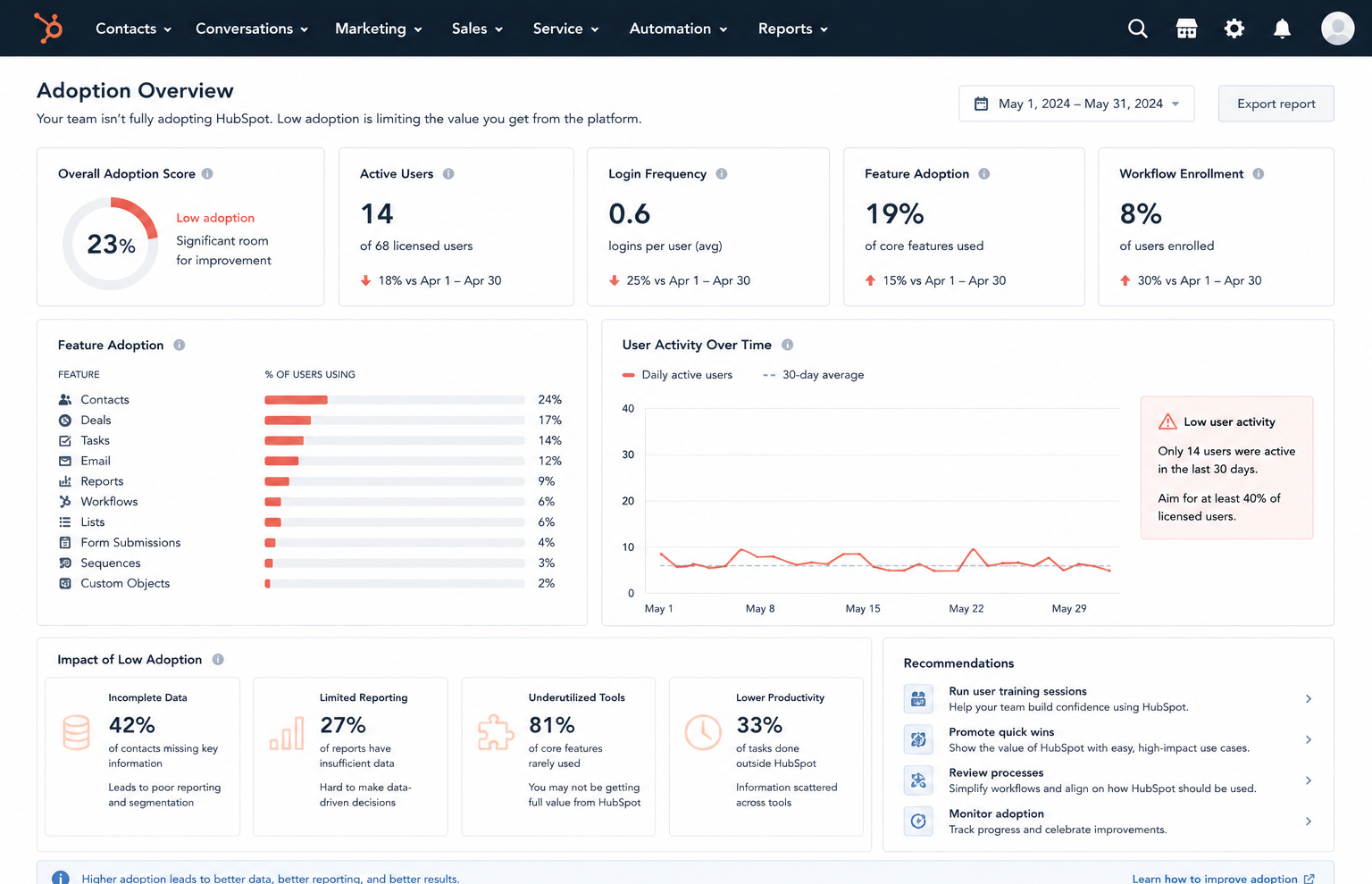Toggle 30-day average legend item

(x=813, y=375)
